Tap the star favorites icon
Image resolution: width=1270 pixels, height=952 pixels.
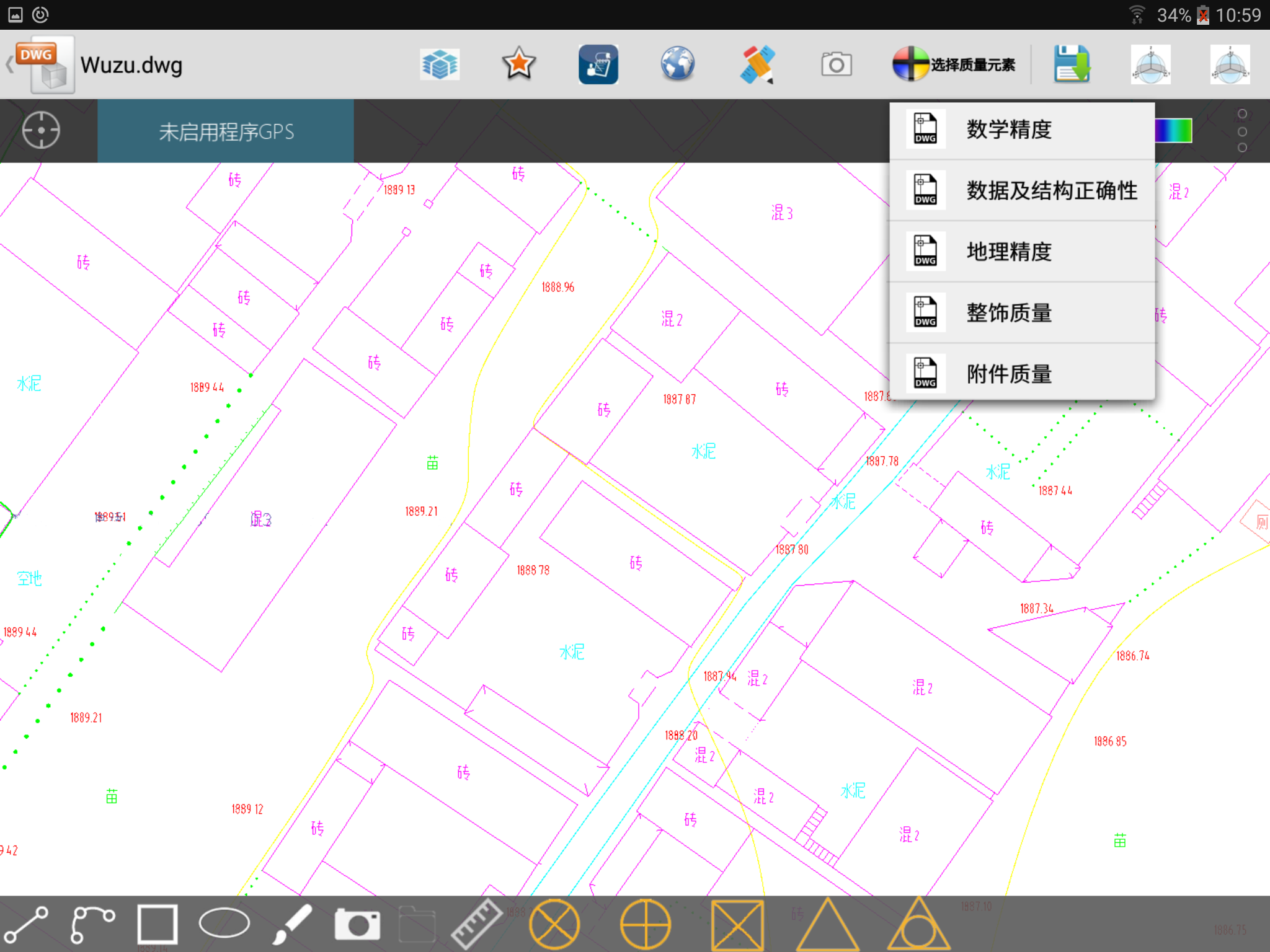tap(518, 64)
